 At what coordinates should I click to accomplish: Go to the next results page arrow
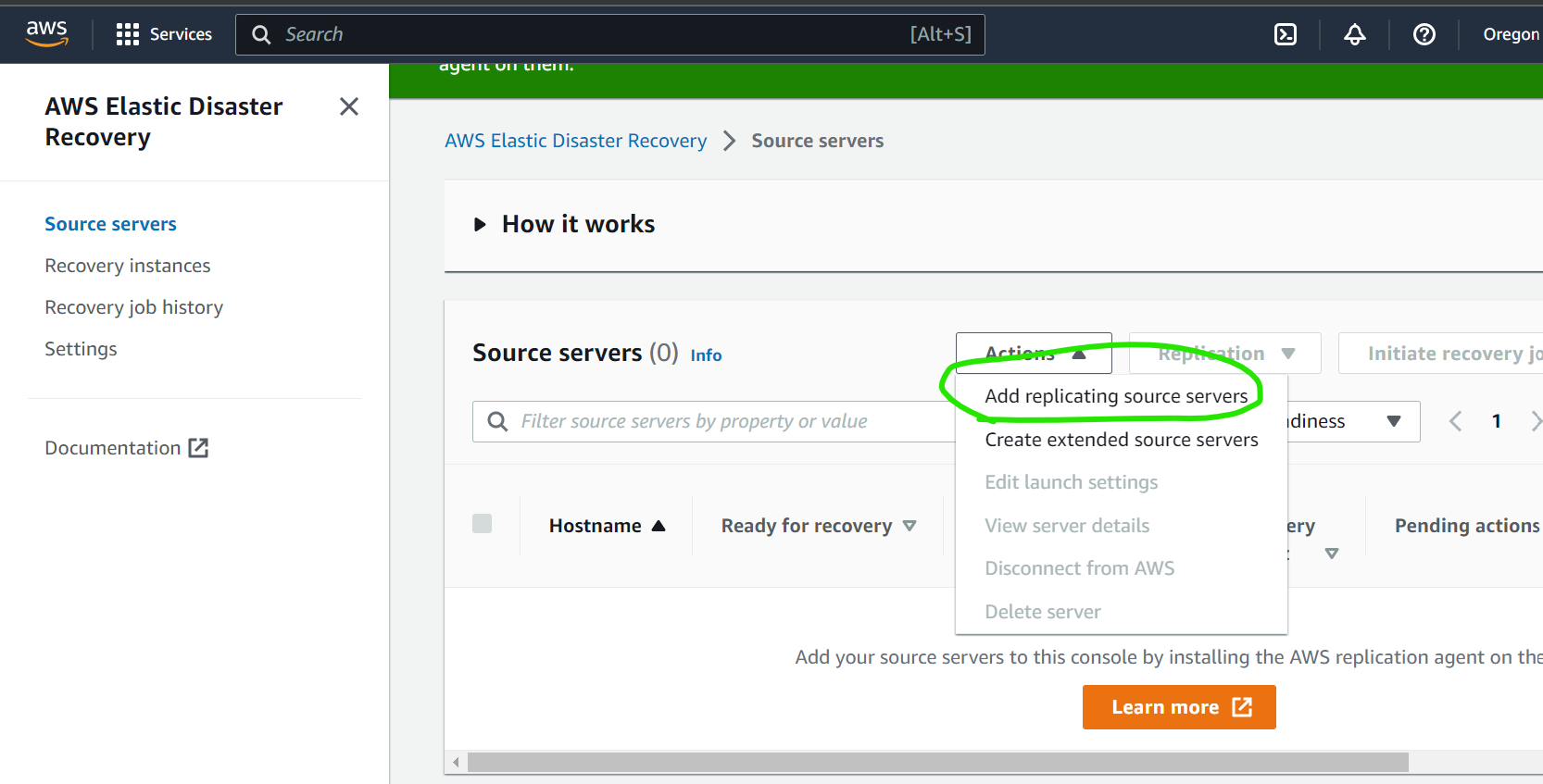click(1536, 421)
